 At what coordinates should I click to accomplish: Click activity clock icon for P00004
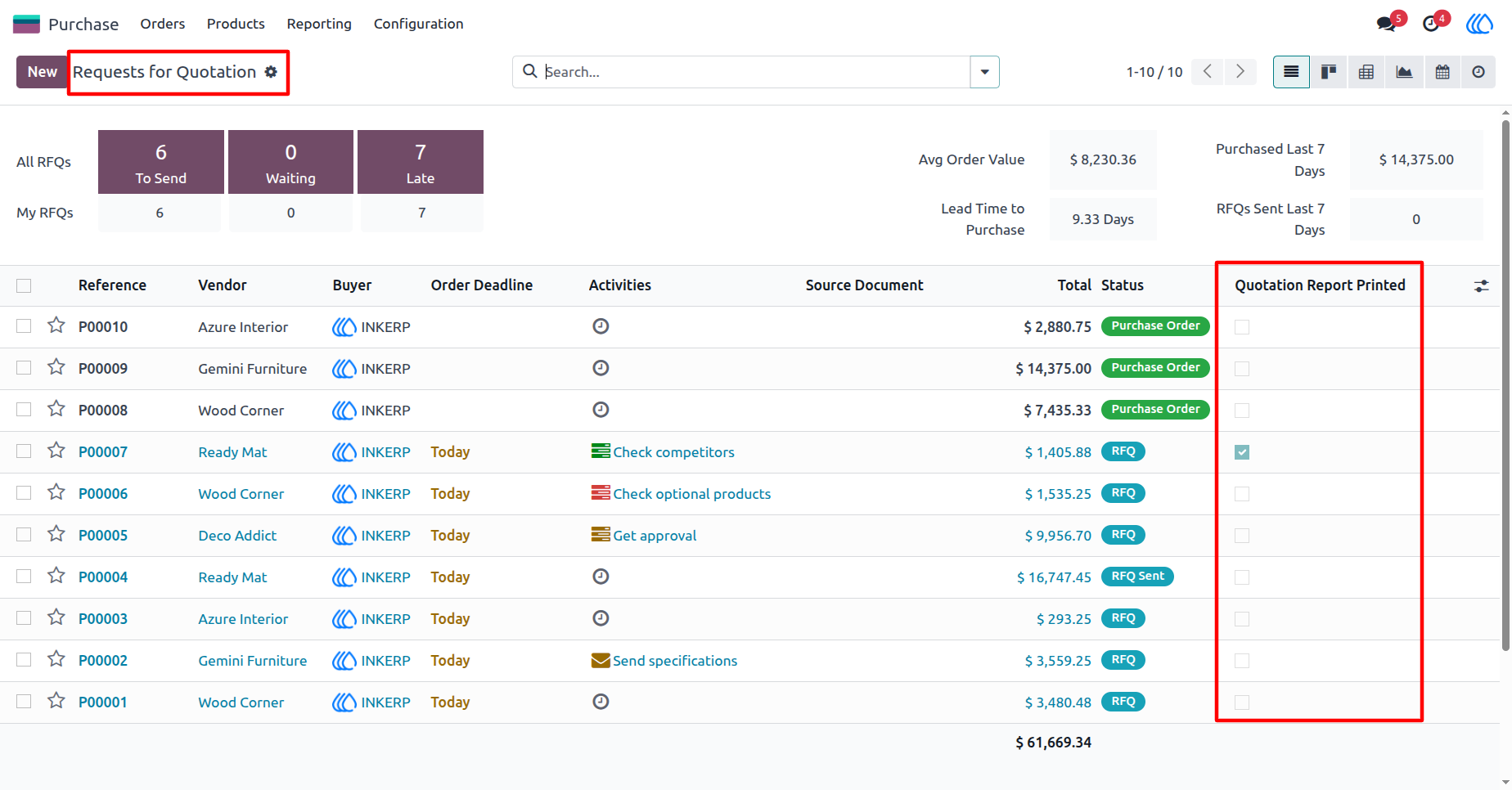tap(601, 577)
